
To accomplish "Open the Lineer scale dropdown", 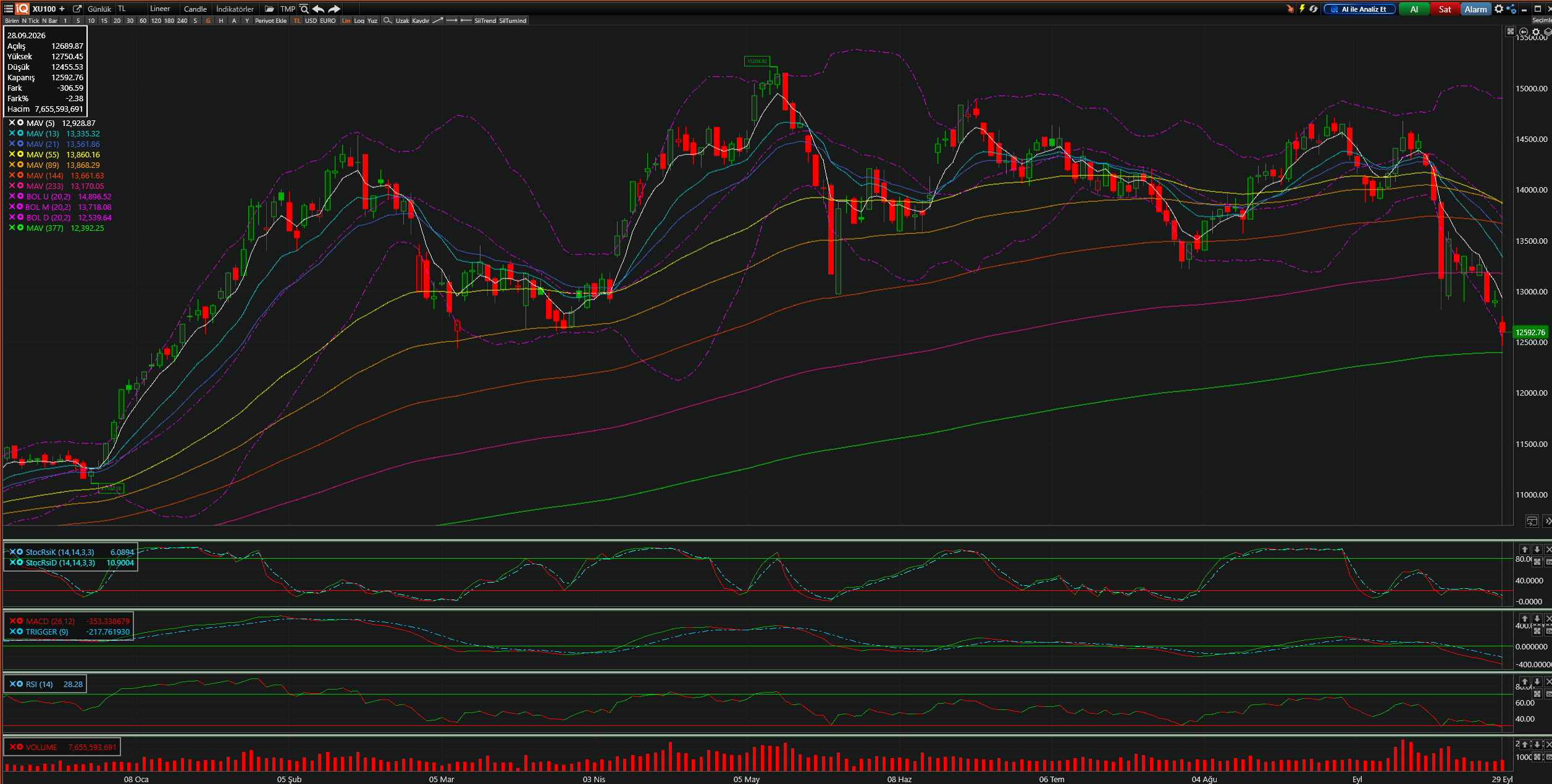I will coord(162,9).
